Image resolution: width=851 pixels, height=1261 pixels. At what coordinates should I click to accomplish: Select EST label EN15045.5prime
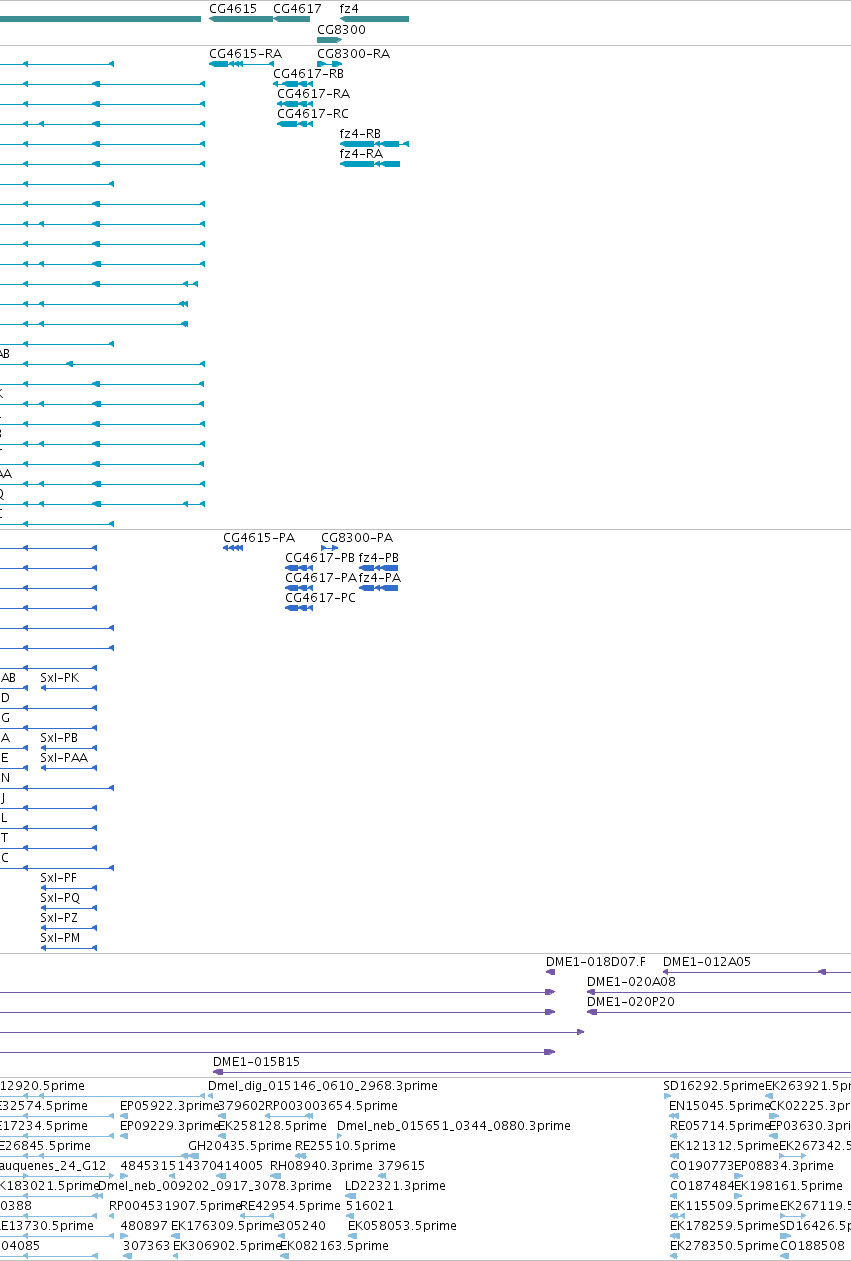click(x=720, y=1106)
